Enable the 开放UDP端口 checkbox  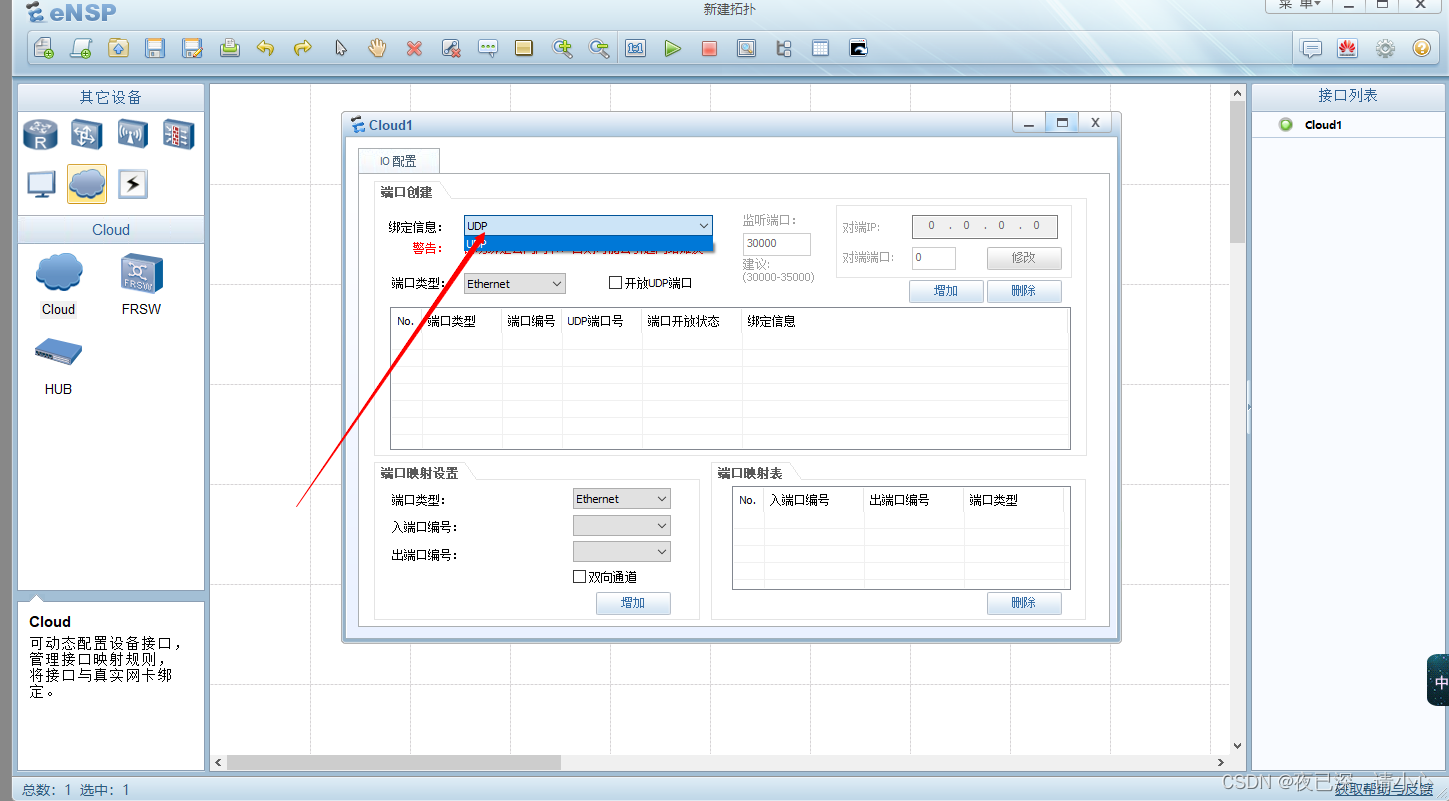616,283
